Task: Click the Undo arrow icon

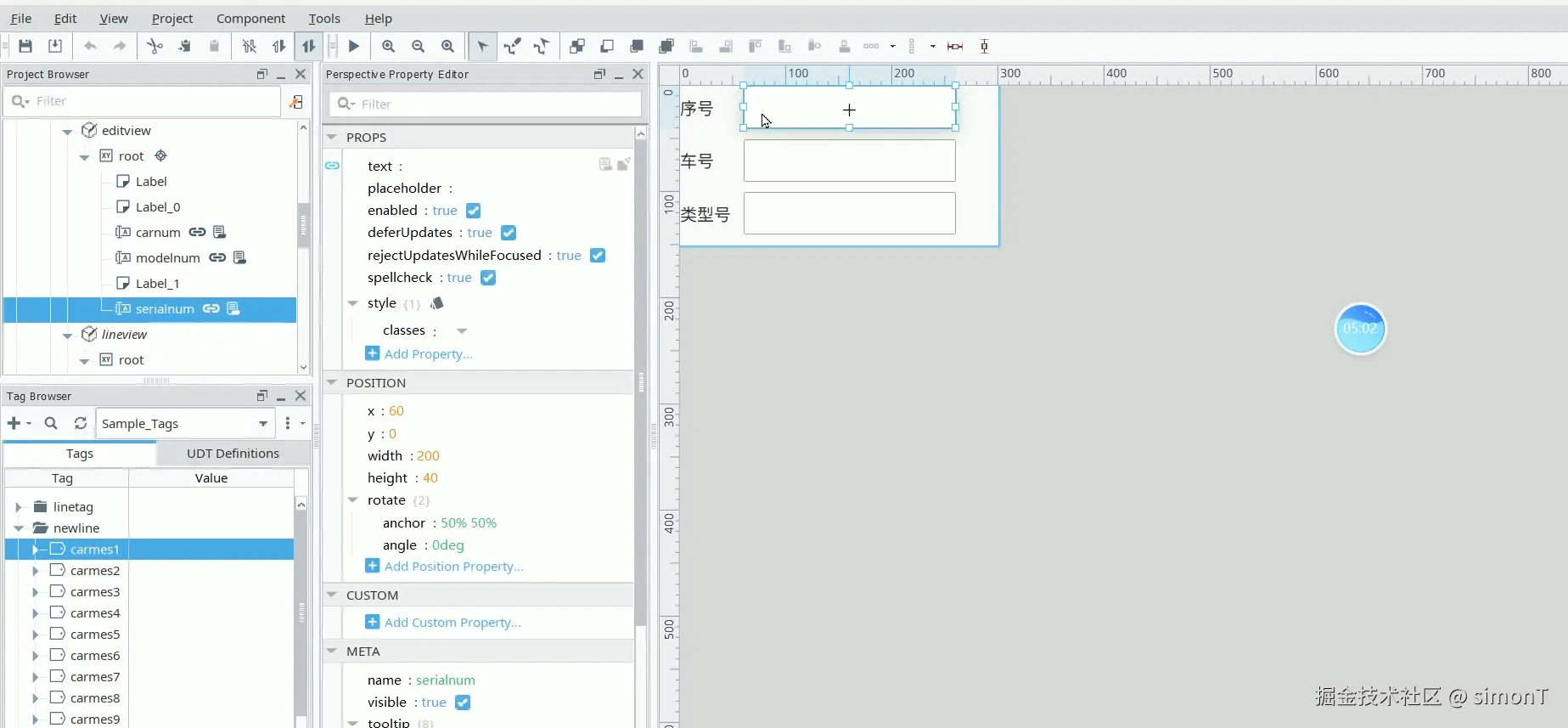Action: coord(90,46)
